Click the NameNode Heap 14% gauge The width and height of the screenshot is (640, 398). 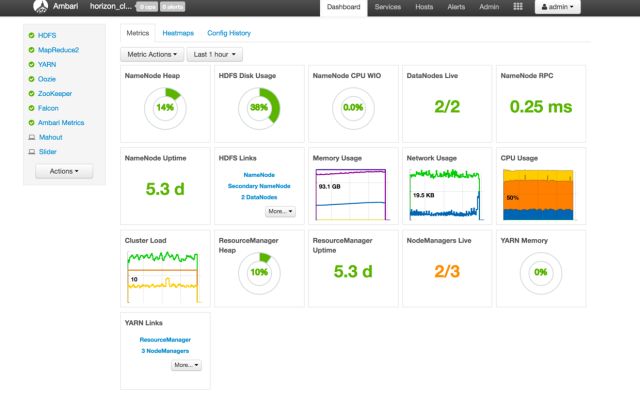(x=165, y=108)
